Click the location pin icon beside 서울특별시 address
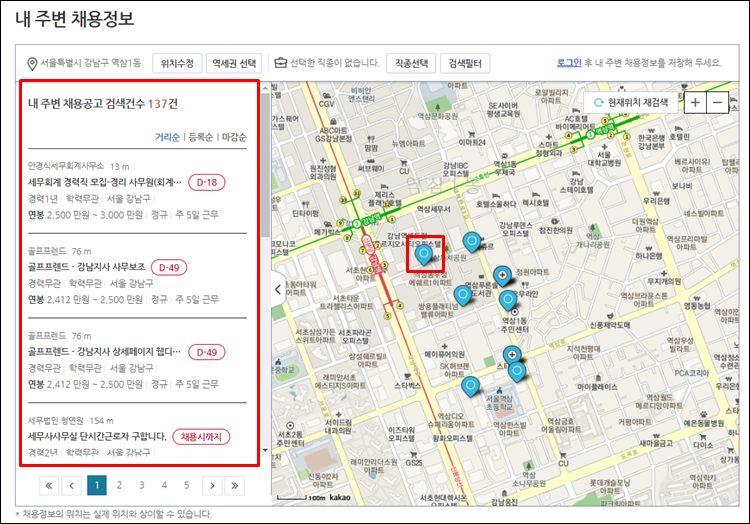Screen dimensions: 750x524 pyautogui.click(x=32, y=63)
